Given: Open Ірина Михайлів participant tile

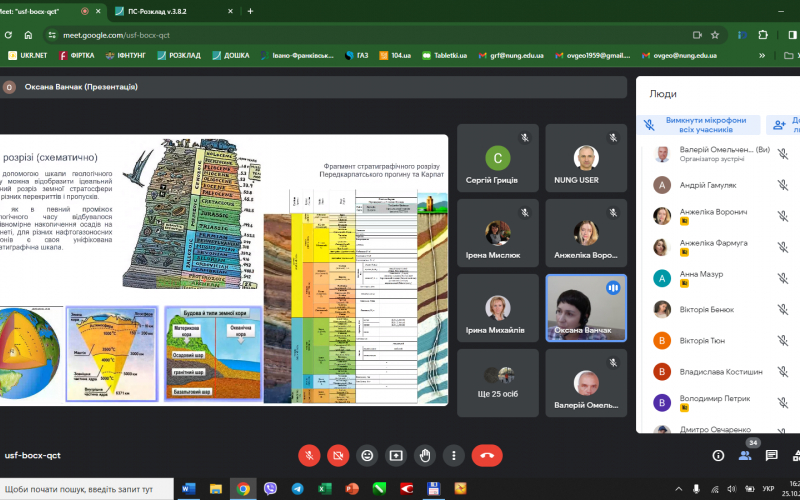Looking at the screenshot, I should pos(497,308).
